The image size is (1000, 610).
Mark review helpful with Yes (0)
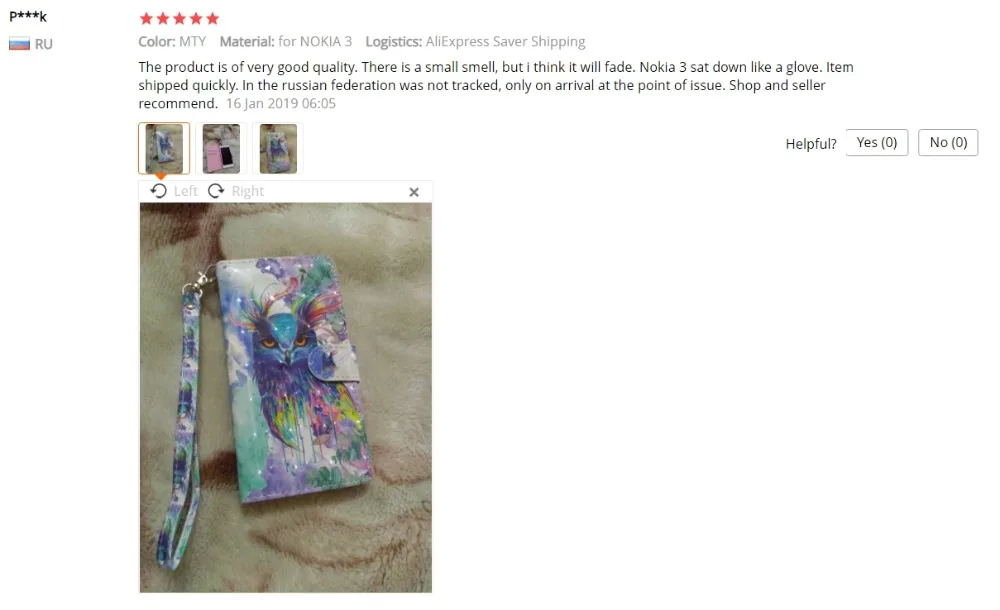point(876,142)
